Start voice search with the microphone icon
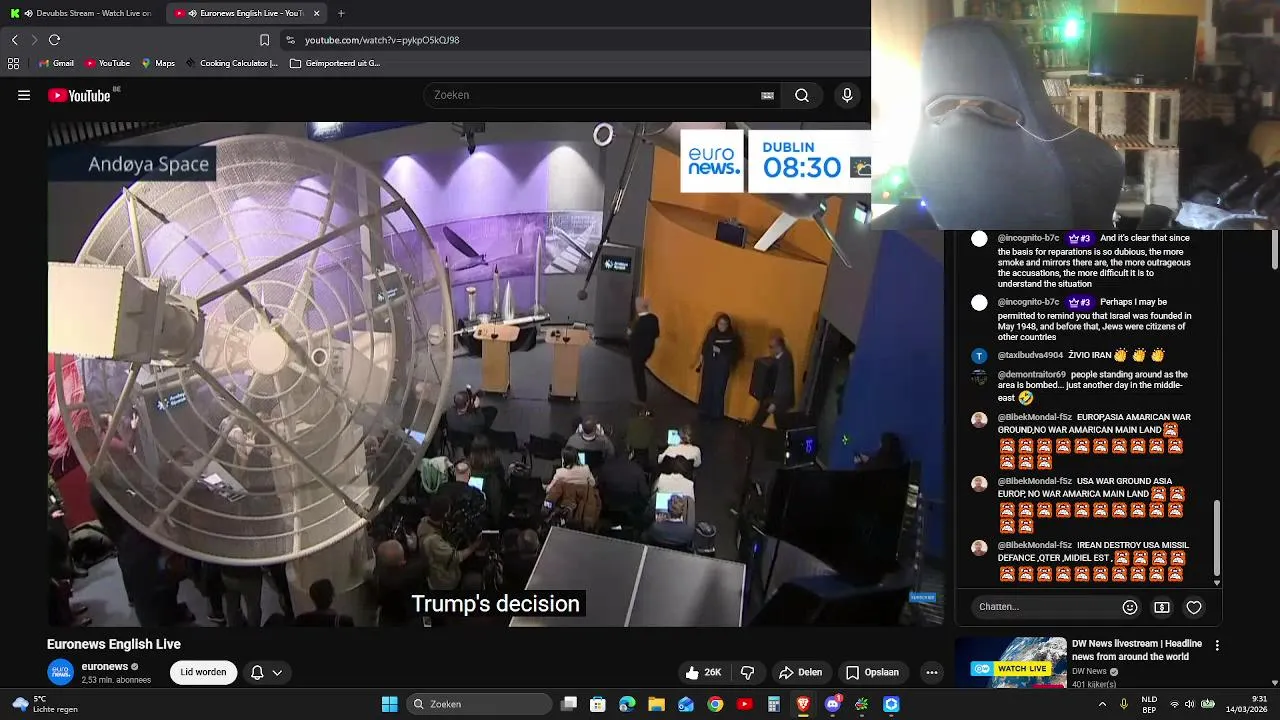The width and height of the screenshot is (1280, 720). coord(847,95)
